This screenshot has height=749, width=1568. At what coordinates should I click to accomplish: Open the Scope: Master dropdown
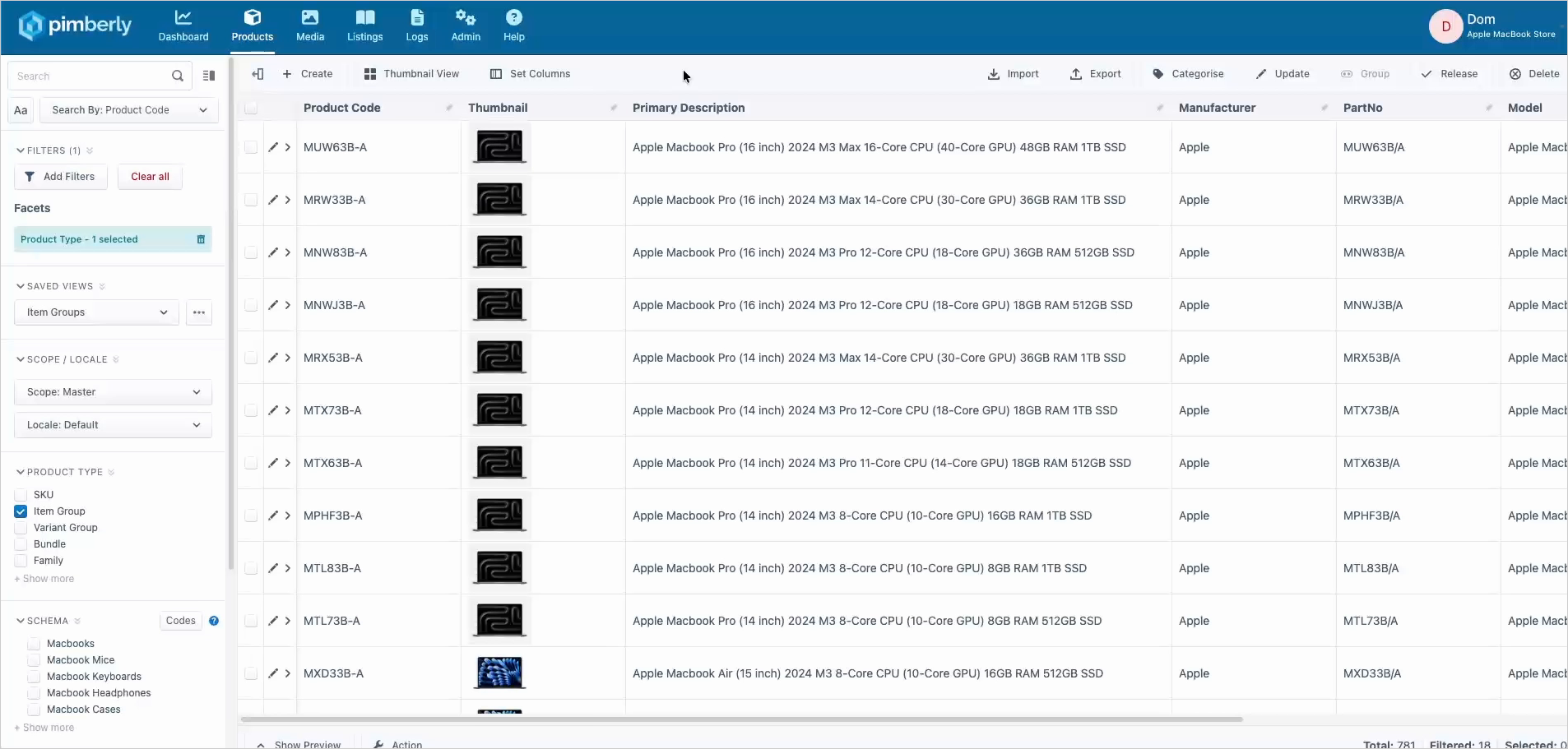[113, 392]
